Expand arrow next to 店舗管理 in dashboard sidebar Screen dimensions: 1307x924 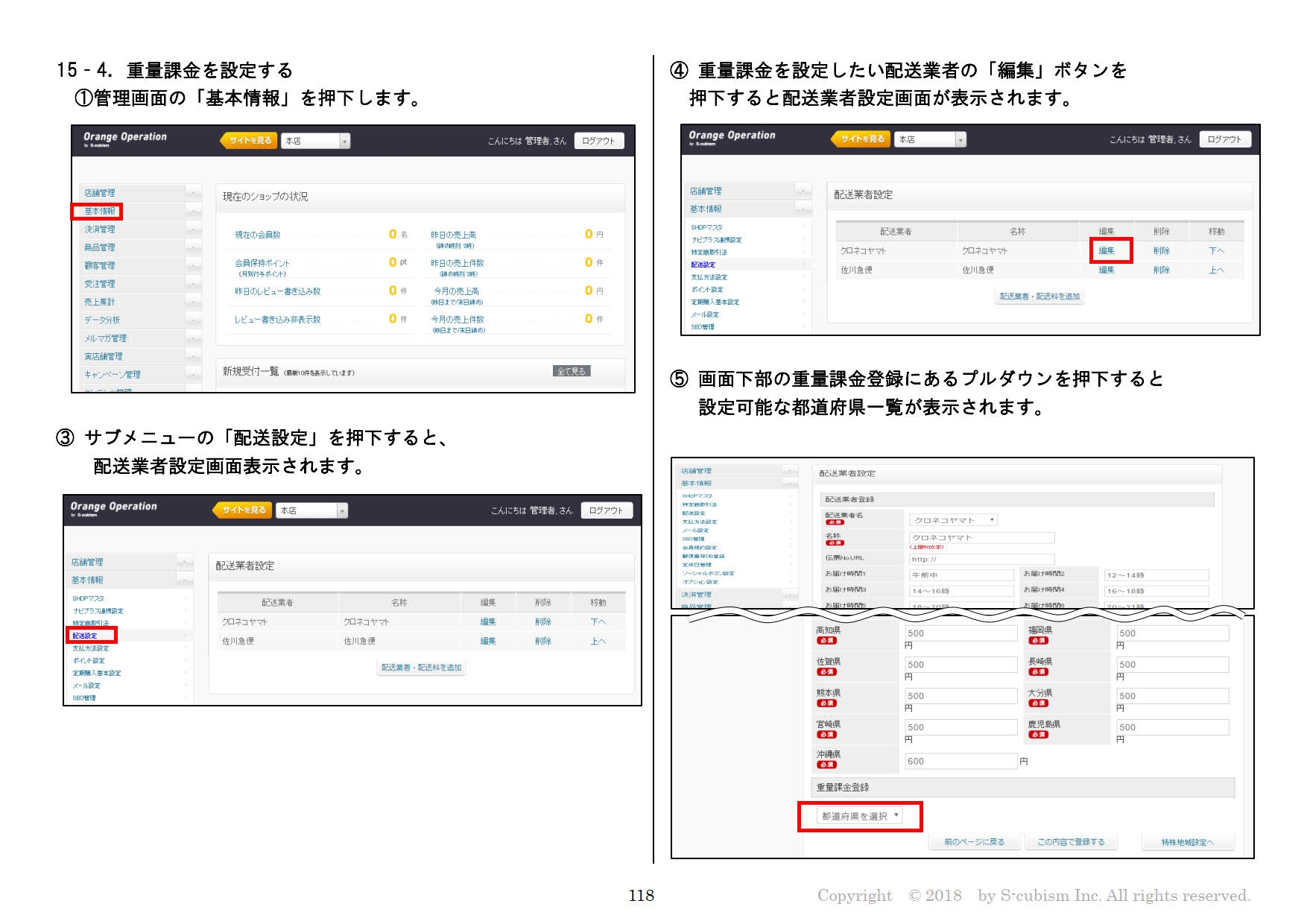tap(194, 193)
